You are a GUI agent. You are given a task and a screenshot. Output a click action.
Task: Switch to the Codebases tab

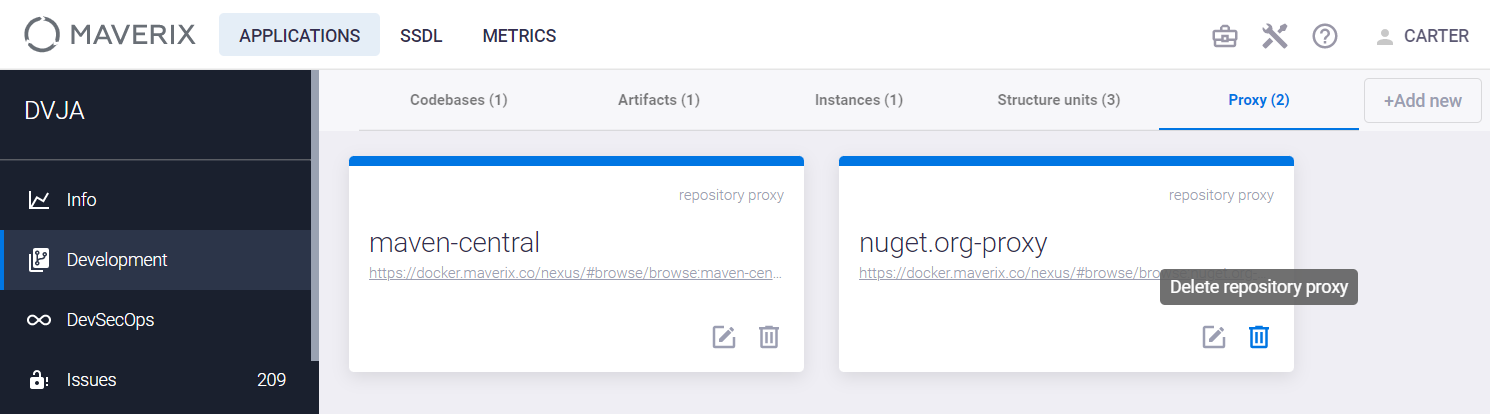459,100
